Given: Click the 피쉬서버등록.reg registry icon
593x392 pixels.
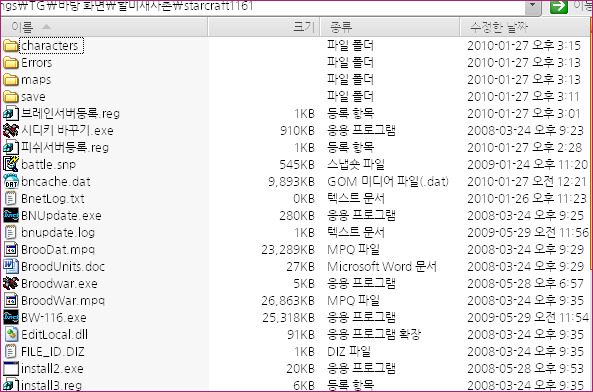Looking at the screenshot, I should click(x=11, y=147).
